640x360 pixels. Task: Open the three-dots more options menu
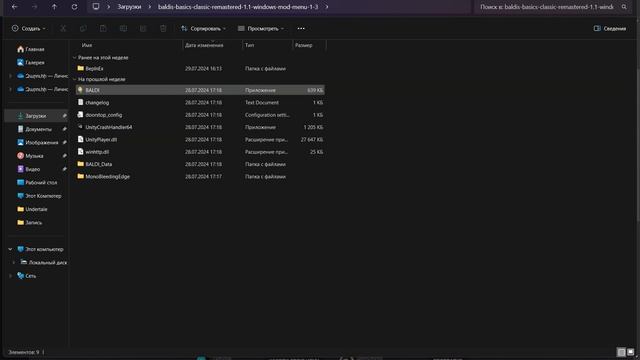click(x=301, y=29)
